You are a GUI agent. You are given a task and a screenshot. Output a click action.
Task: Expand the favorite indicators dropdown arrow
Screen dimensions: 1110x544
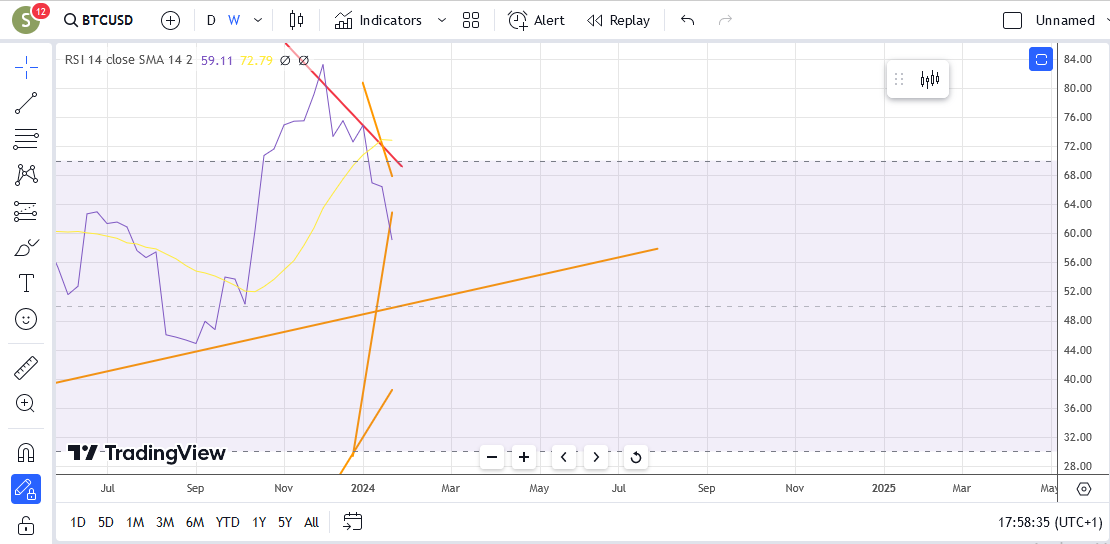442,21
